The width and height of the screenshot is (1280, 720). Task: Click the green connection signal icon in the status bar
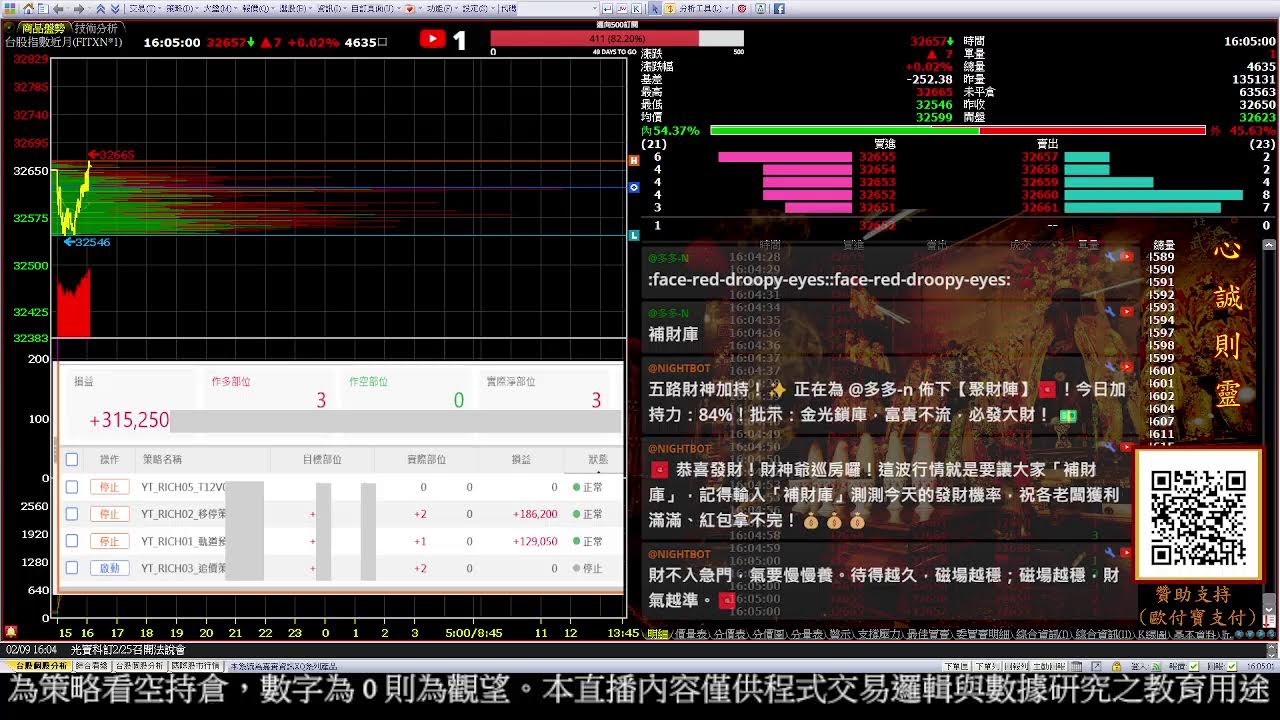(x=1157, y=666)
